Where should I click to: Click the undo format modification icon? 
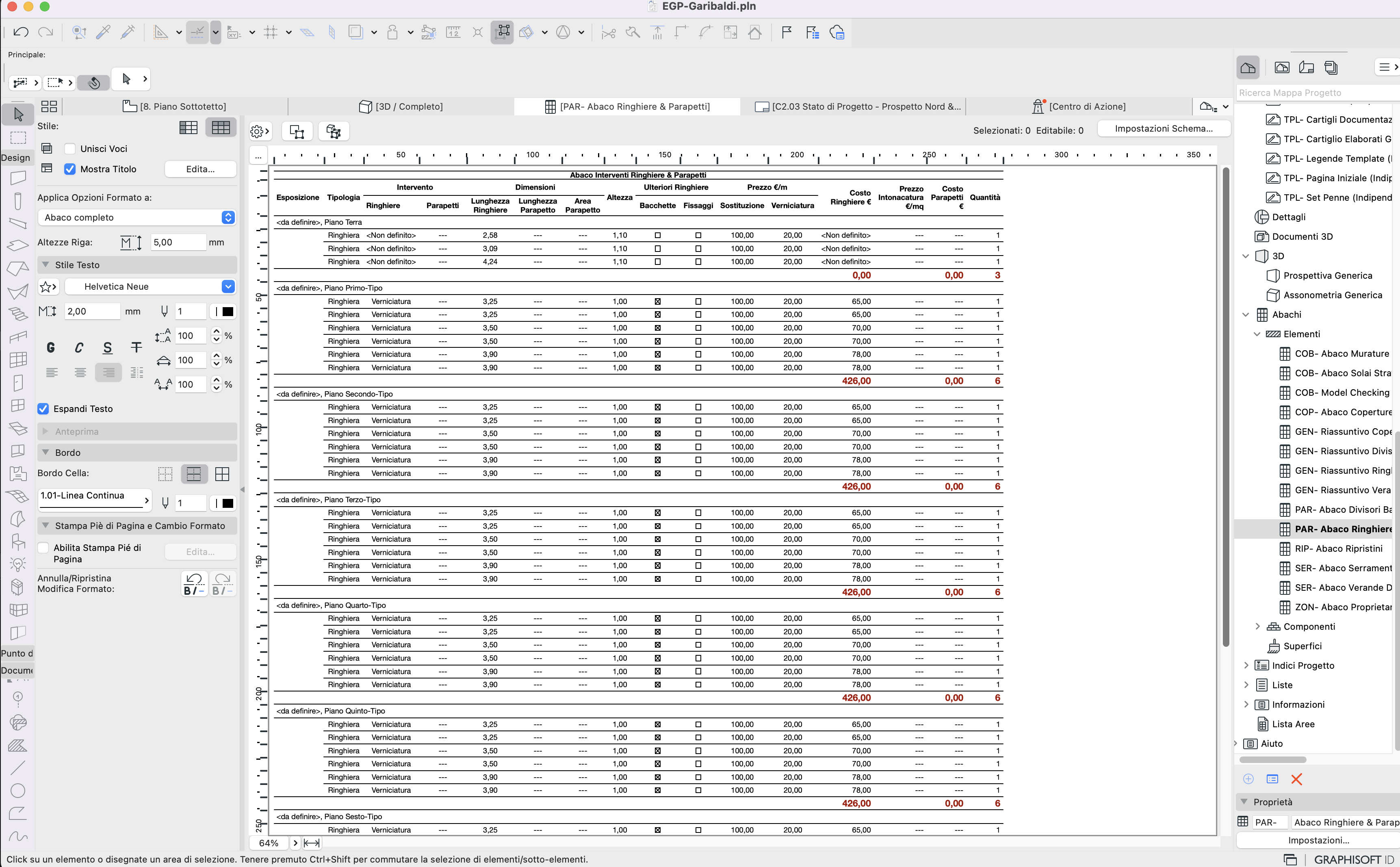[x=194, y=584]
